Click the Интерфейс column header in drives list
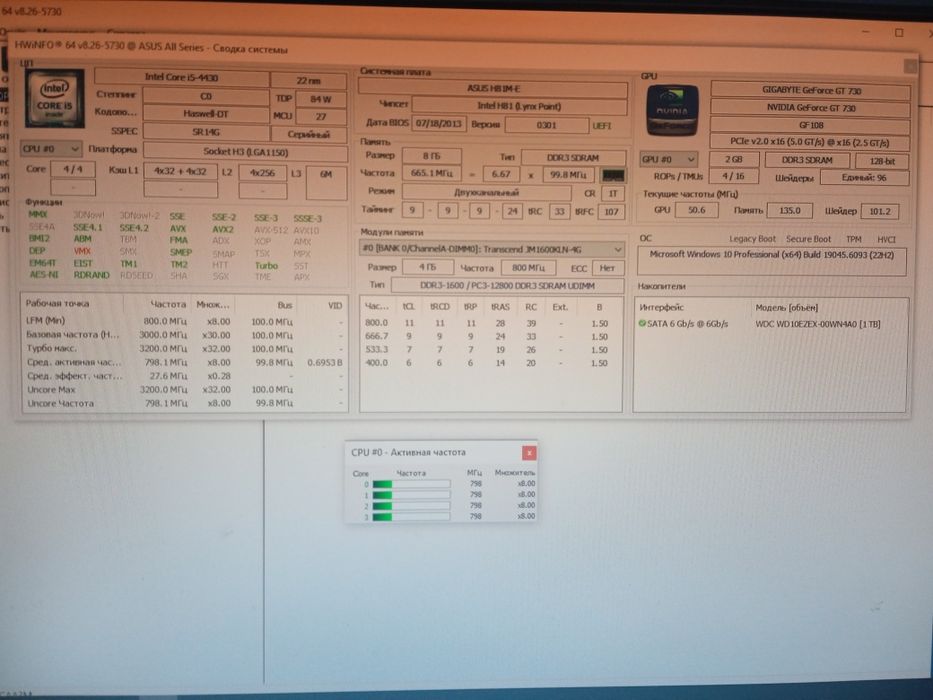 661,307
